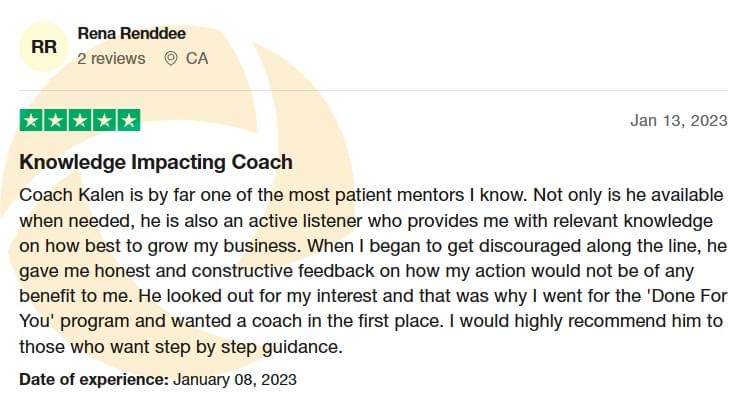Screen dimensions: 750x405
Task: Click the third green star
Action: pos(80,120)
